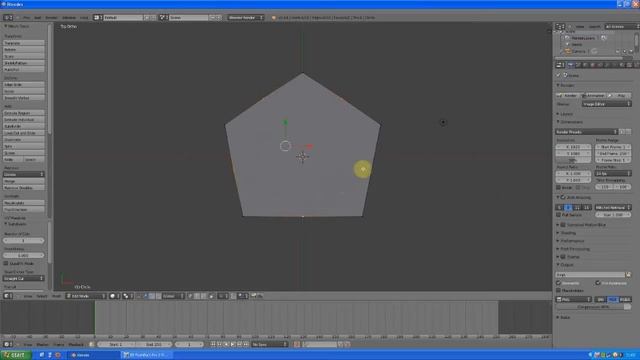Click the Windows Start button

pos(16,355)
